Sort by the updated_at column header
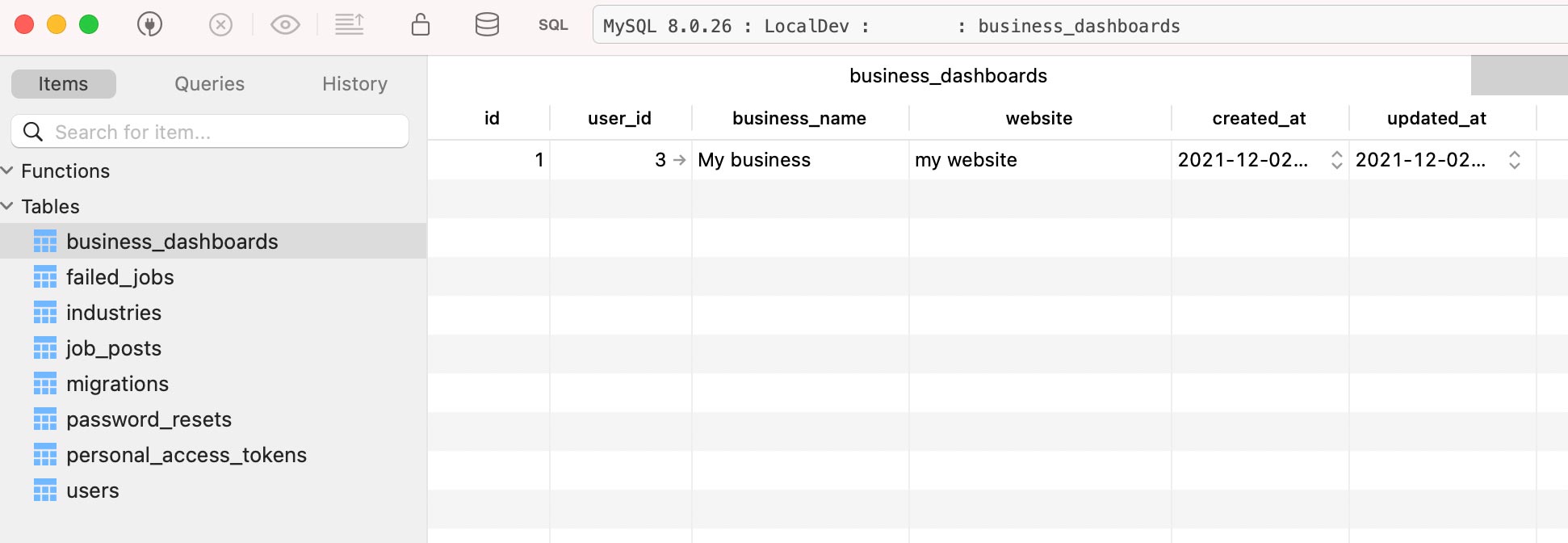This screenshot has height=543, width=1568. click(x=1436, y=118)
